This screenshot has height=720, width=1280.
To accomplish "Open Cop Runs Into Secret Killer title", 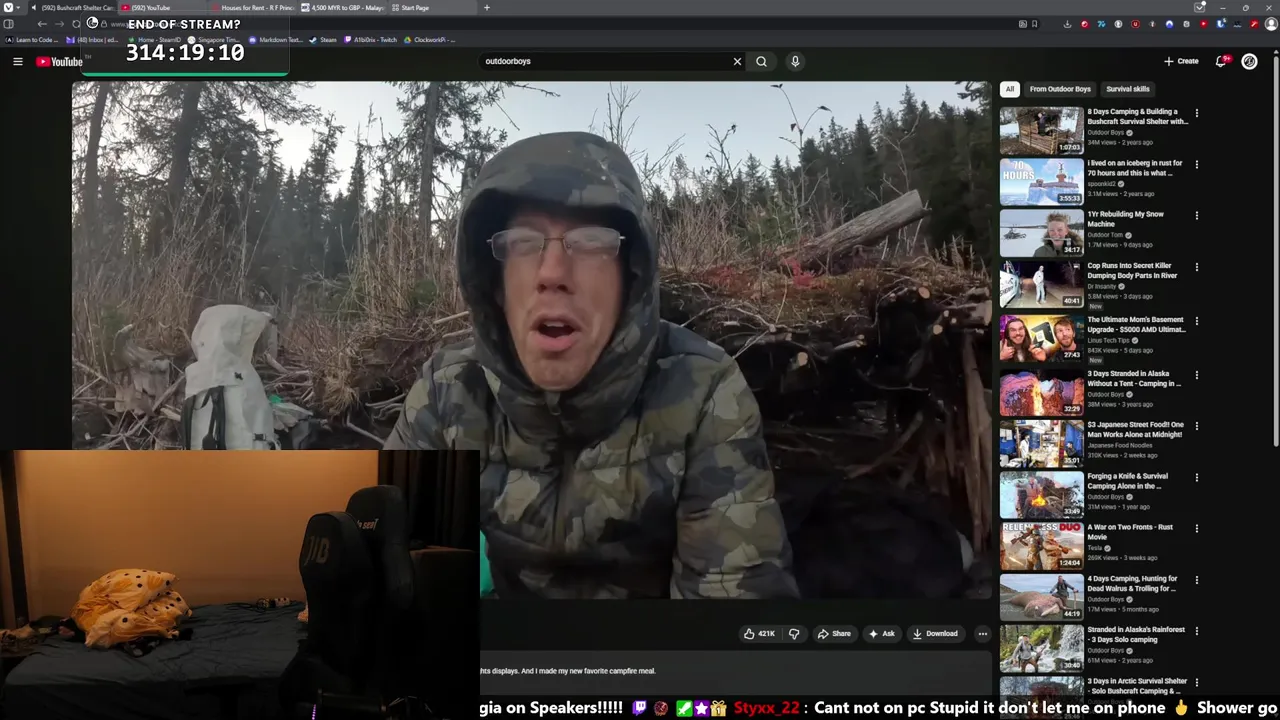I will pyautogui.click(x=1132, y=271).
